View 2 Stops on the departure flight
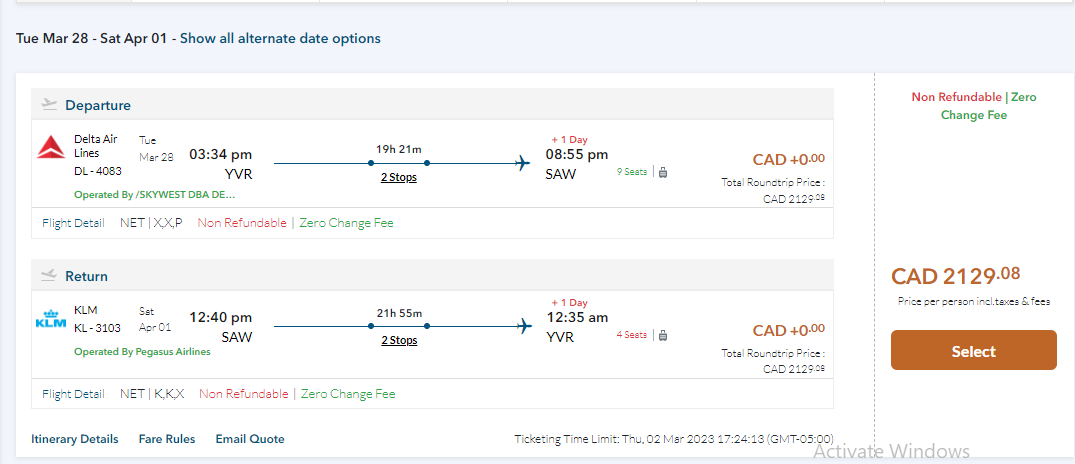Viewport: 1075px width, 464px height. 399,177
